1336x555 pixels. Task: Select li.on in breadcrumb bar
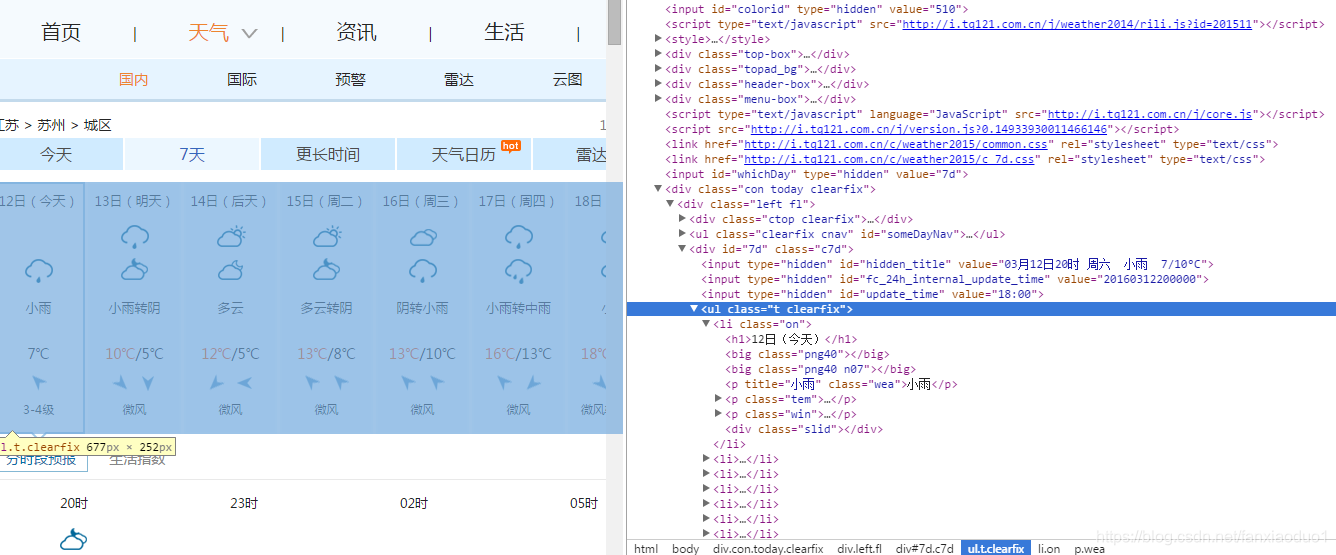[x=1047, y=549]
